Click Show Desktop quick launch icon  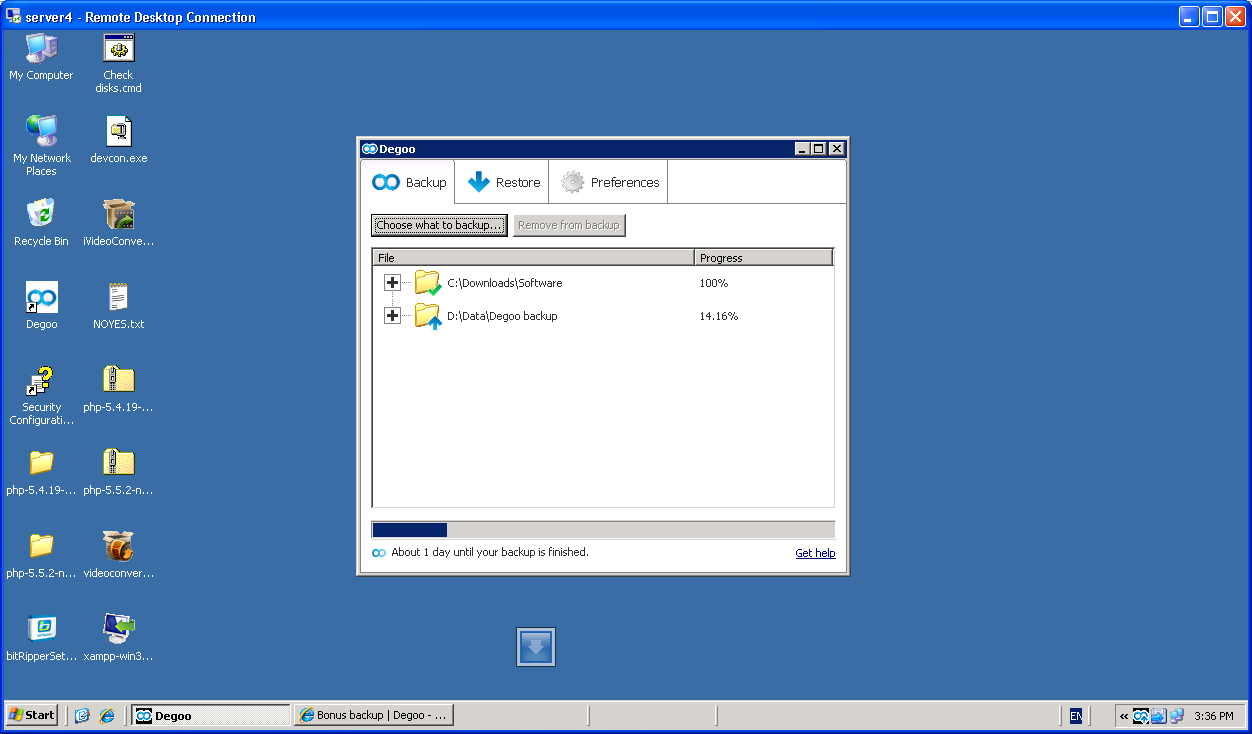[x=82, y=715]
